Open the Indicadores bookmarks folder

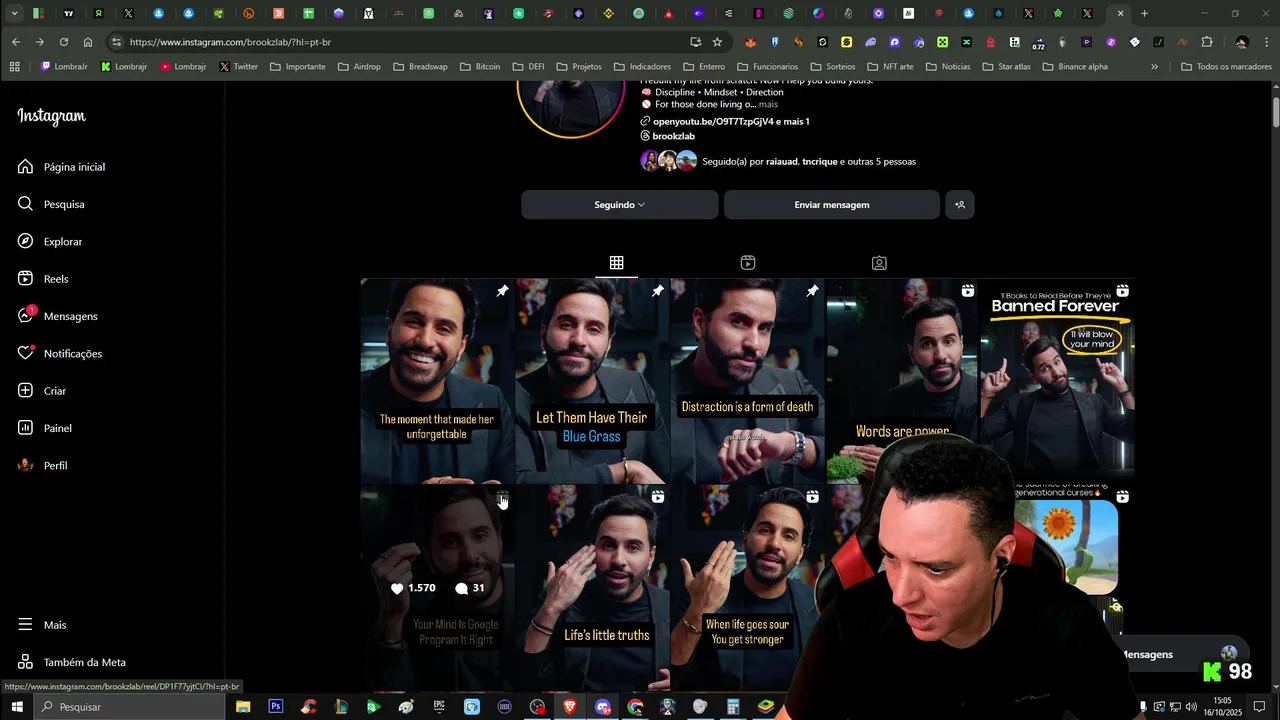pos(642,67)
